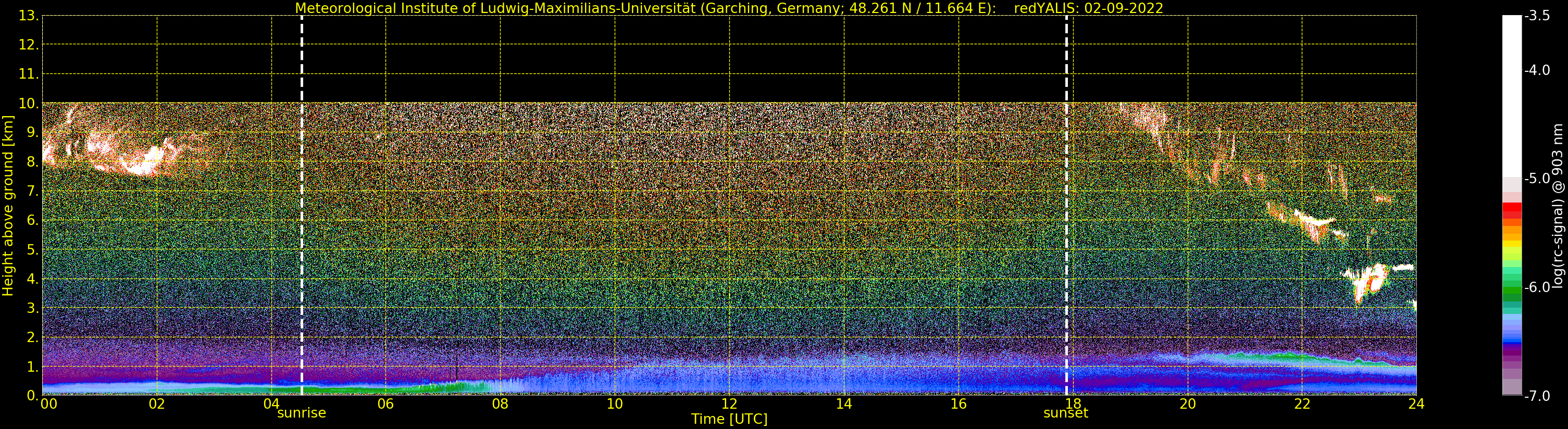Click the 06 hour time axis tick label
This screenshot has width=1568, height=429.
386,404
